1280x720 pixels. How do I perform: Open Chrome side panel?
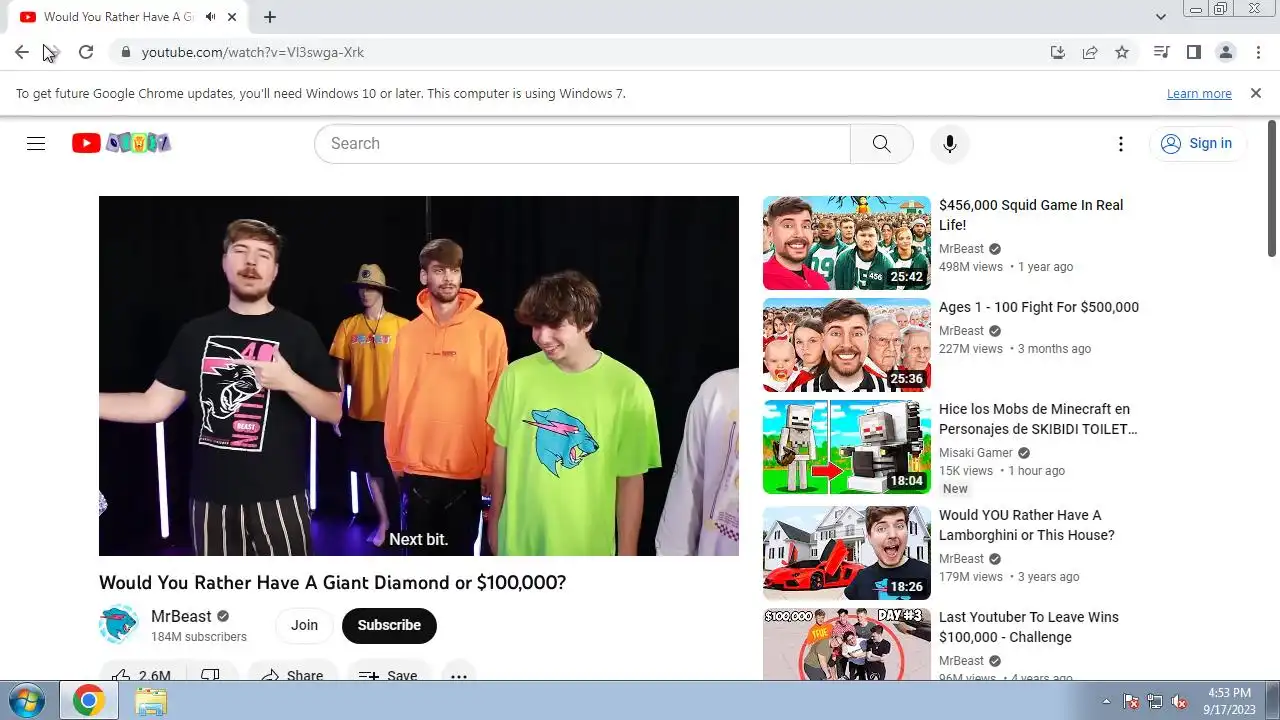[x=1193, y=52]
